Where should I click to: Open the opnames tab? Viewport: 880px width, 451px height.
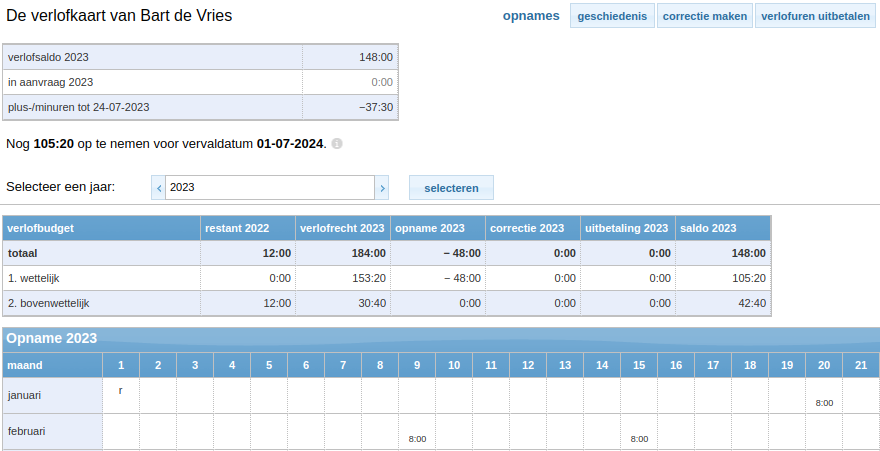point(530,16)
